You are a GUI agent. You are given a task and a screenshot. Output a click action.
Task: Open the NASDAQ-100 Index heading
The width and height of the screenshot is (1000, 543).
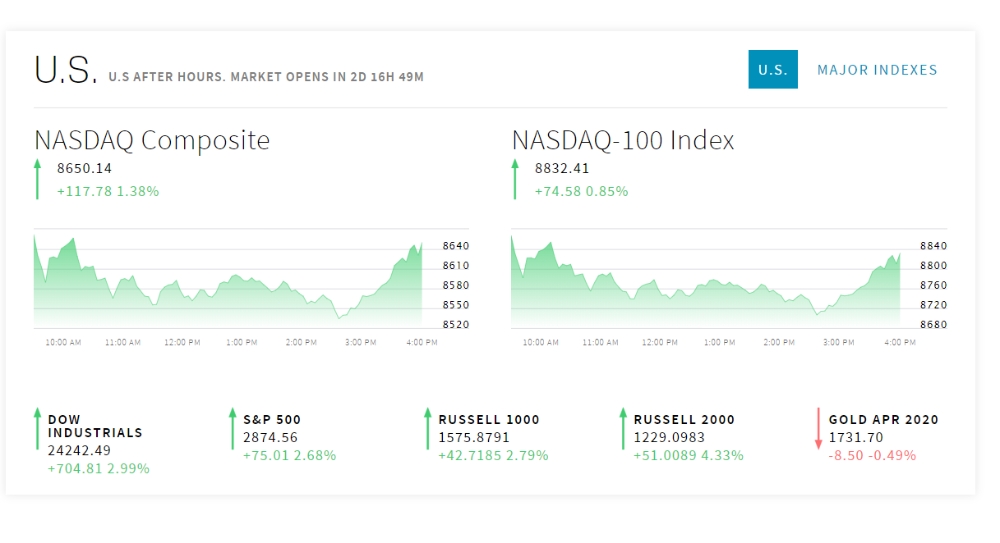(x=623, y=140)
